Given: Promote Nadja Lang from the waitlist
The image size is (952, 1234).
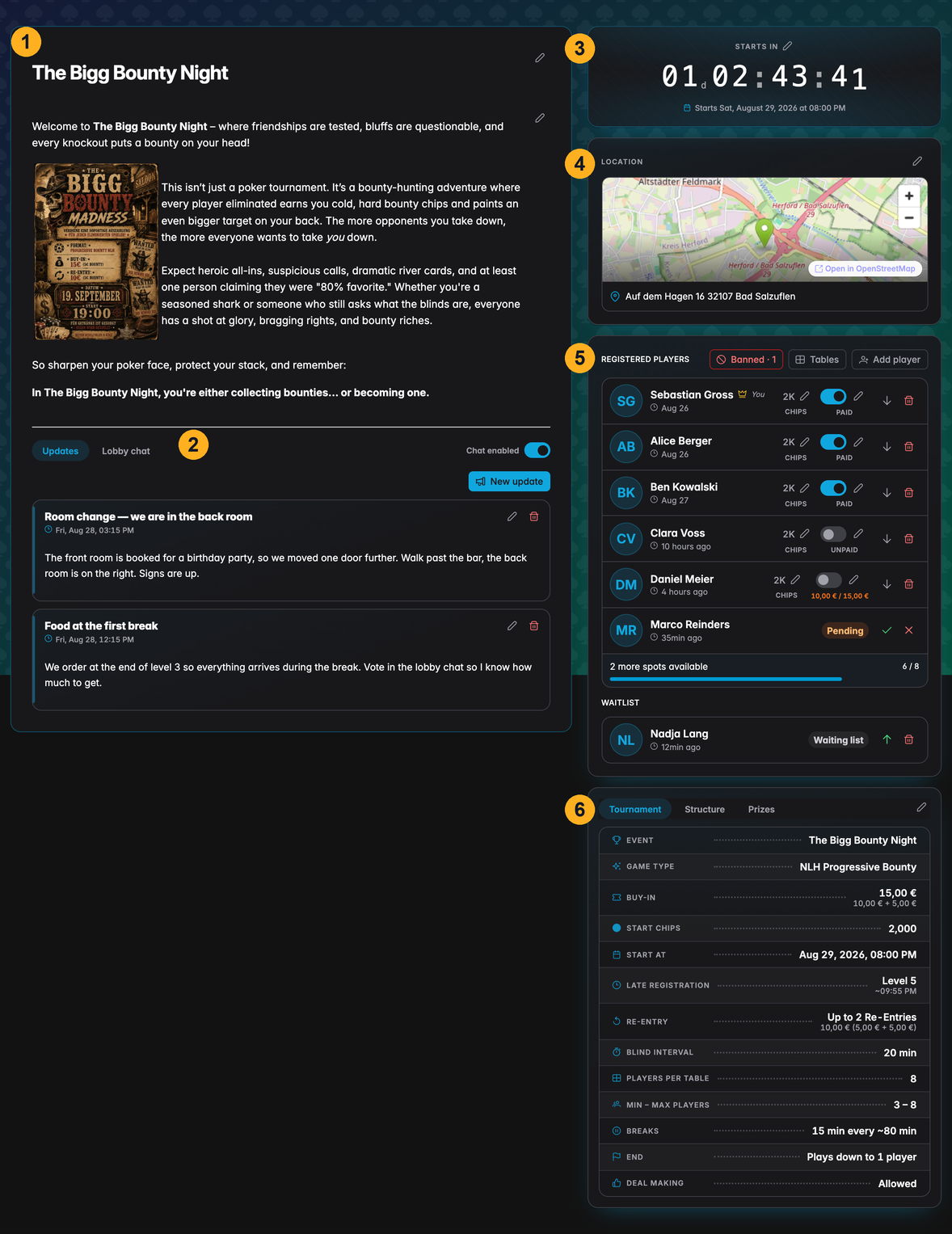Looking at the screenshot, I should pos(887,739).
